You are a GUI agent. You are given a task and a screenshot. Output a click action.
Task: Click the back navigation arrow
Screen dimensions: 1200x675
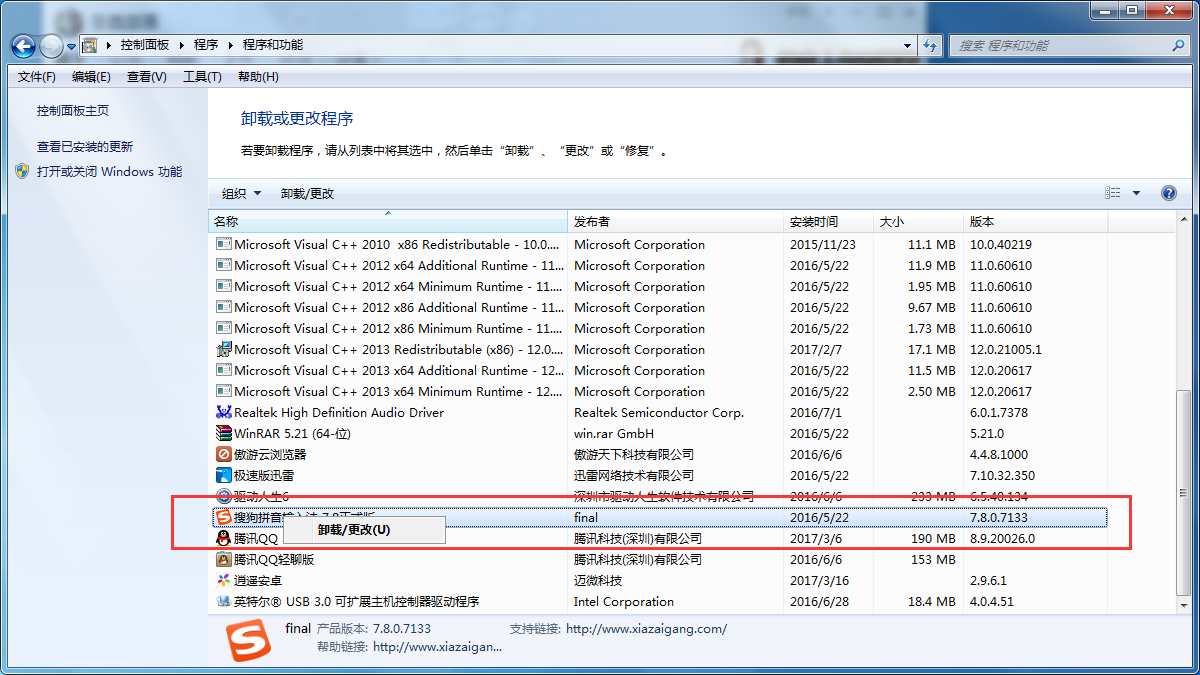coord(22,45)
